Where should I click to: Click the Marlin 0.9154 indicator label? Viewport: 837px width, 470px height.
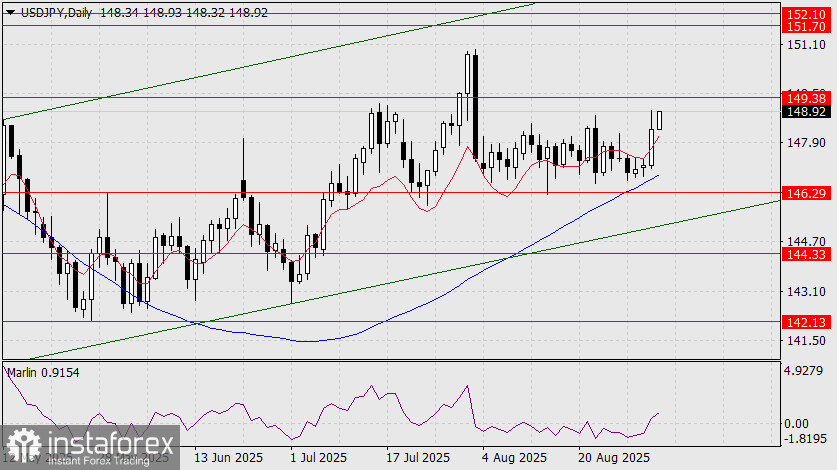[43, 373]
